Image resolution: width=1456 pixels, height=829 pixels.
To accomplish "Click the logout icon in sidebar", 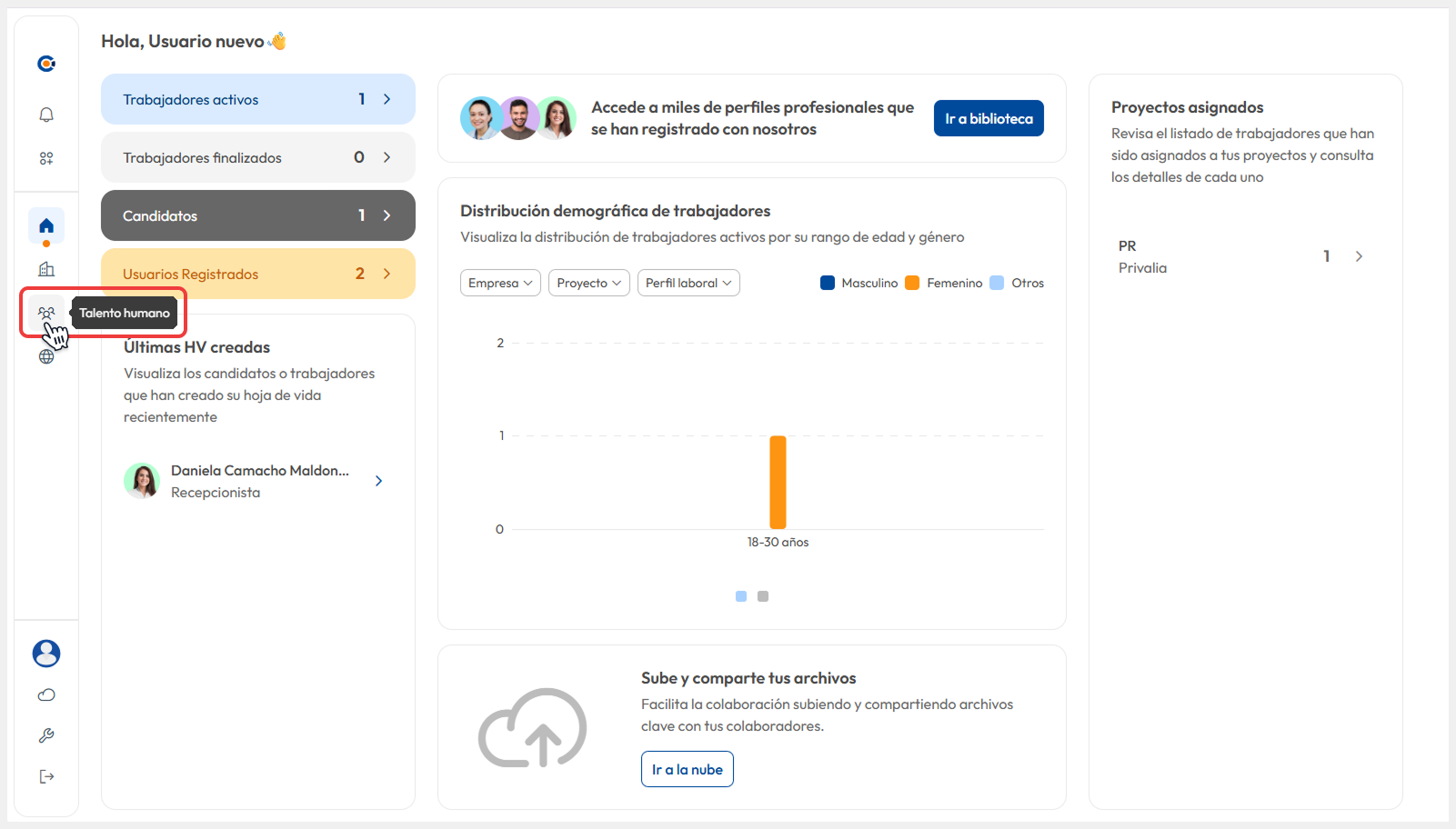I will coord(46,776).
